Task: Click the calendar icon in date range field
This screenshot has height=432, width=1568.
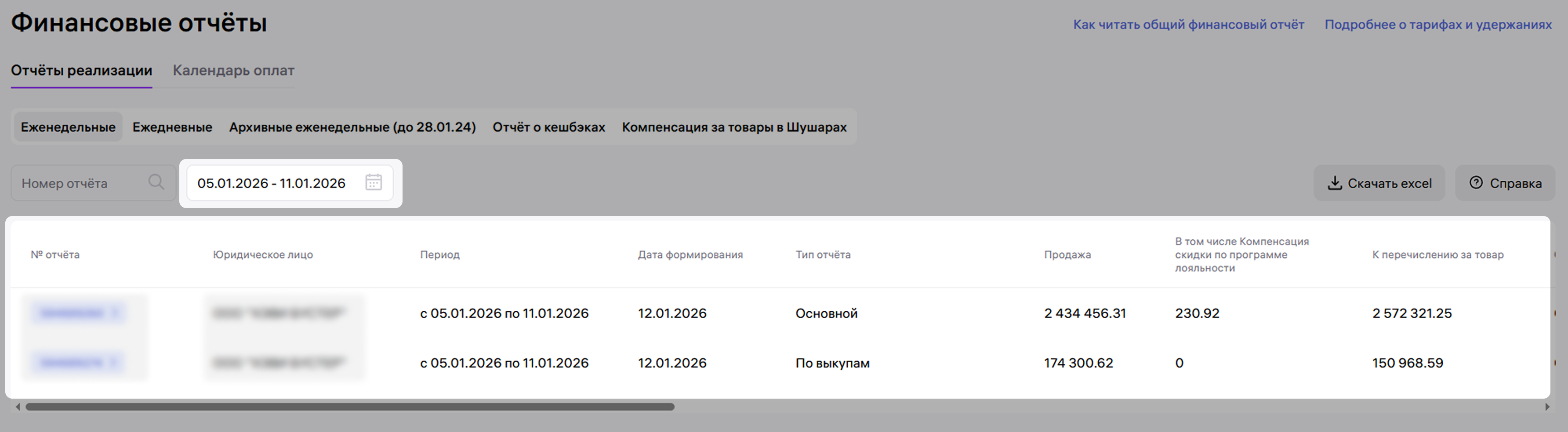Action: click(x=373, y=183)
